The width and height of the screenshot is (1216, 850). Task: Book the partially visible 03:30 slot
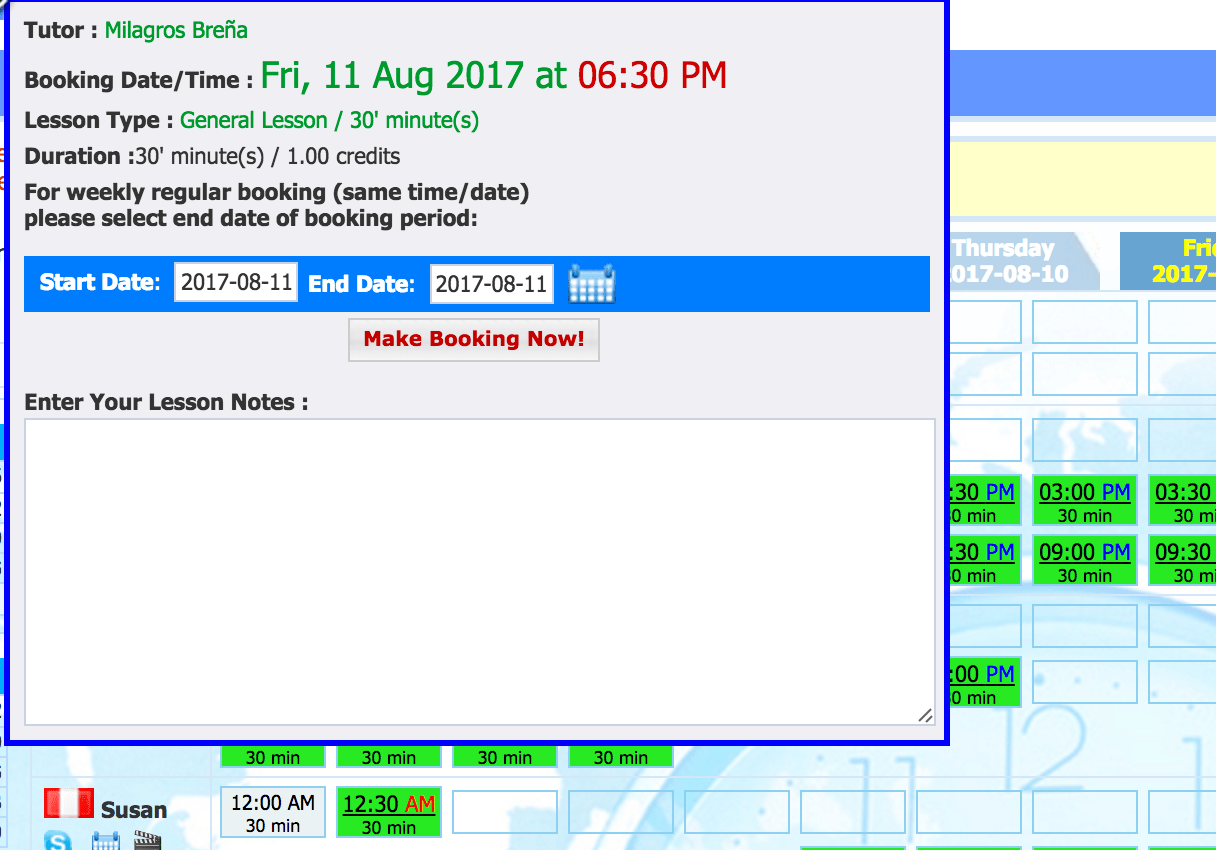[1182, 502]
